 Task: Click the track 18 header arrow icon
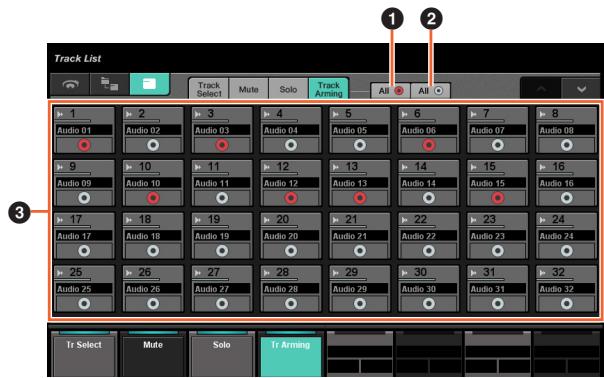129,220
